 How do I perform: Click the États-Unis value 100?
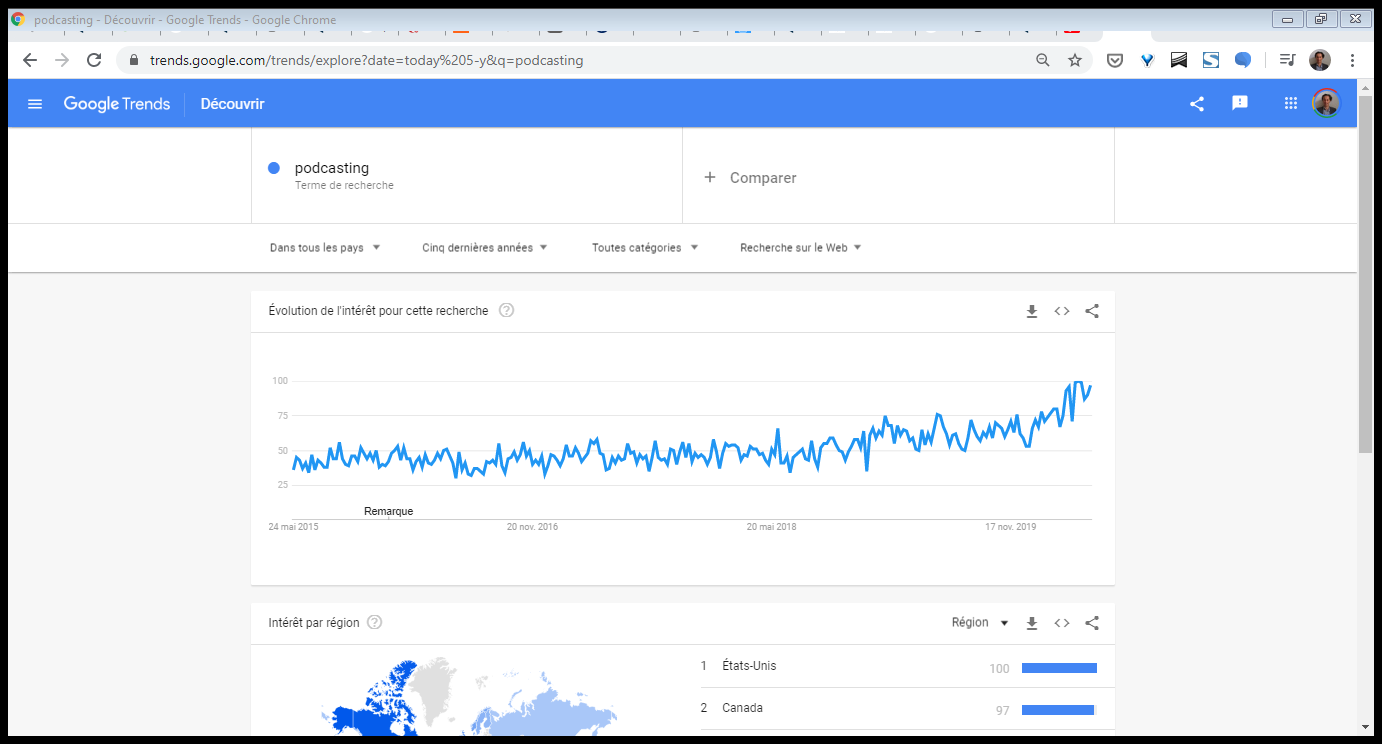(x=999, y=669)
